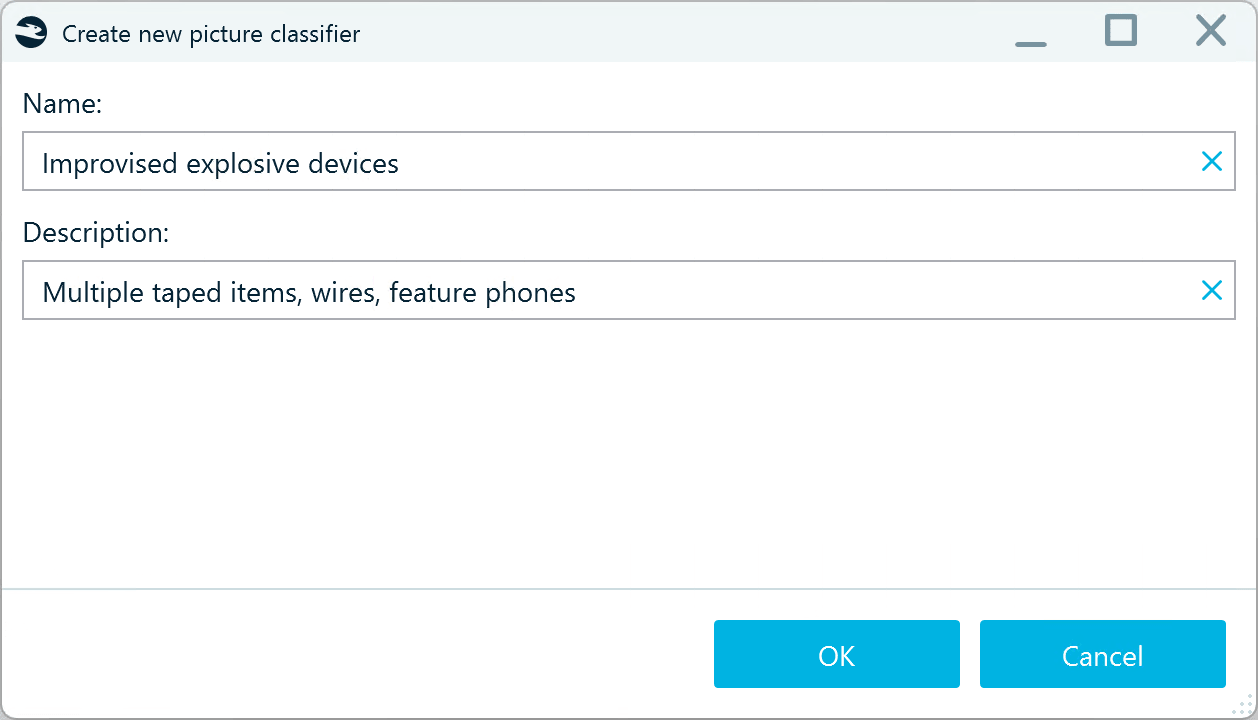Cancel the picture classifier creation
Screen dimensions: 1258x720
1102,654
